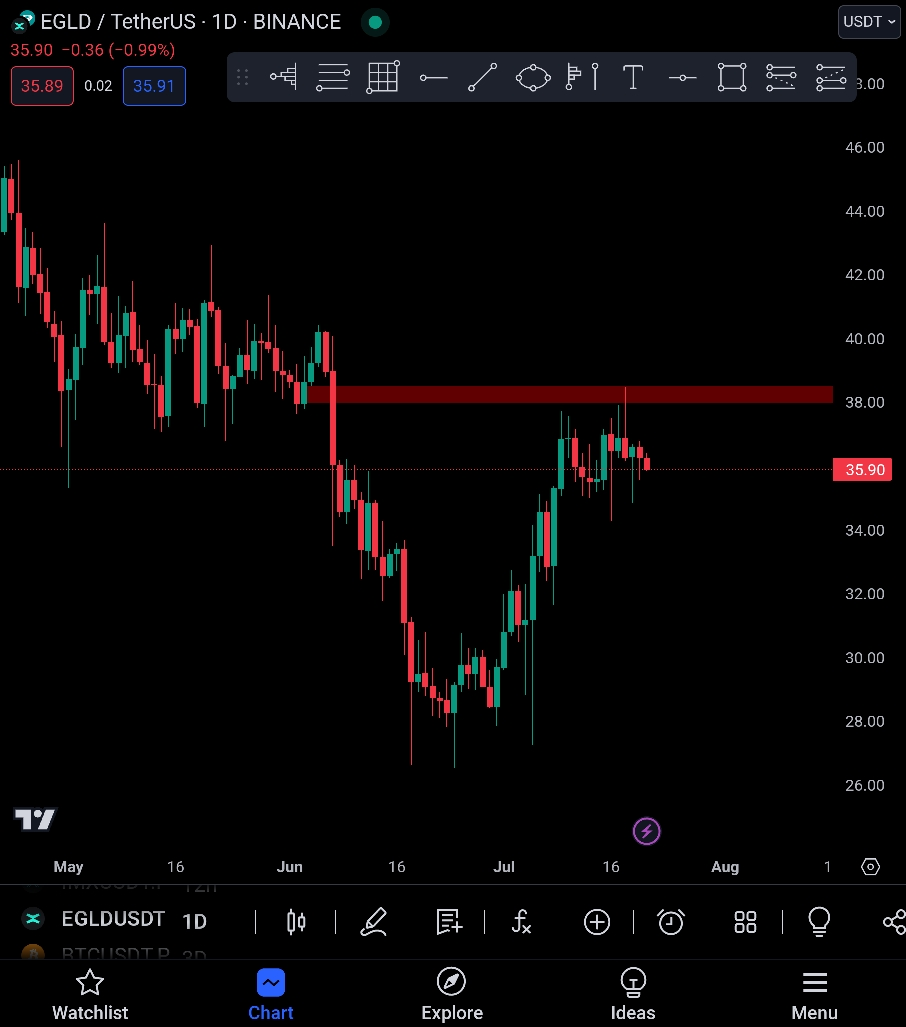This screenshot has height=1027, width=906.
Task: Tap the lightbulb icon in chart toolbar
Action: (x=820, y=922)
